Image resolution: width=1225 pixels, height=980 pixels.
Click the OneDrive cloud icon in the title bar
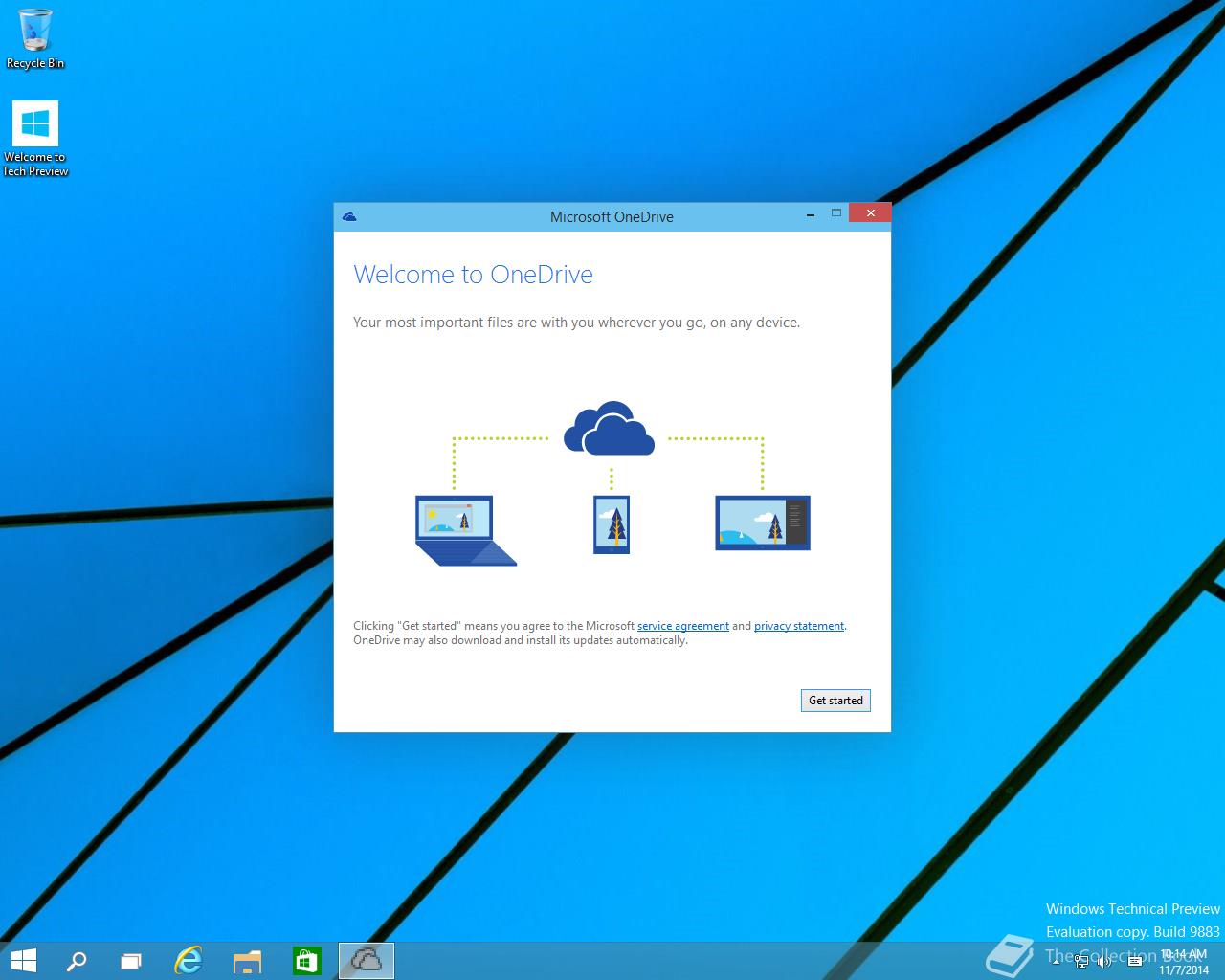(349, 217)
